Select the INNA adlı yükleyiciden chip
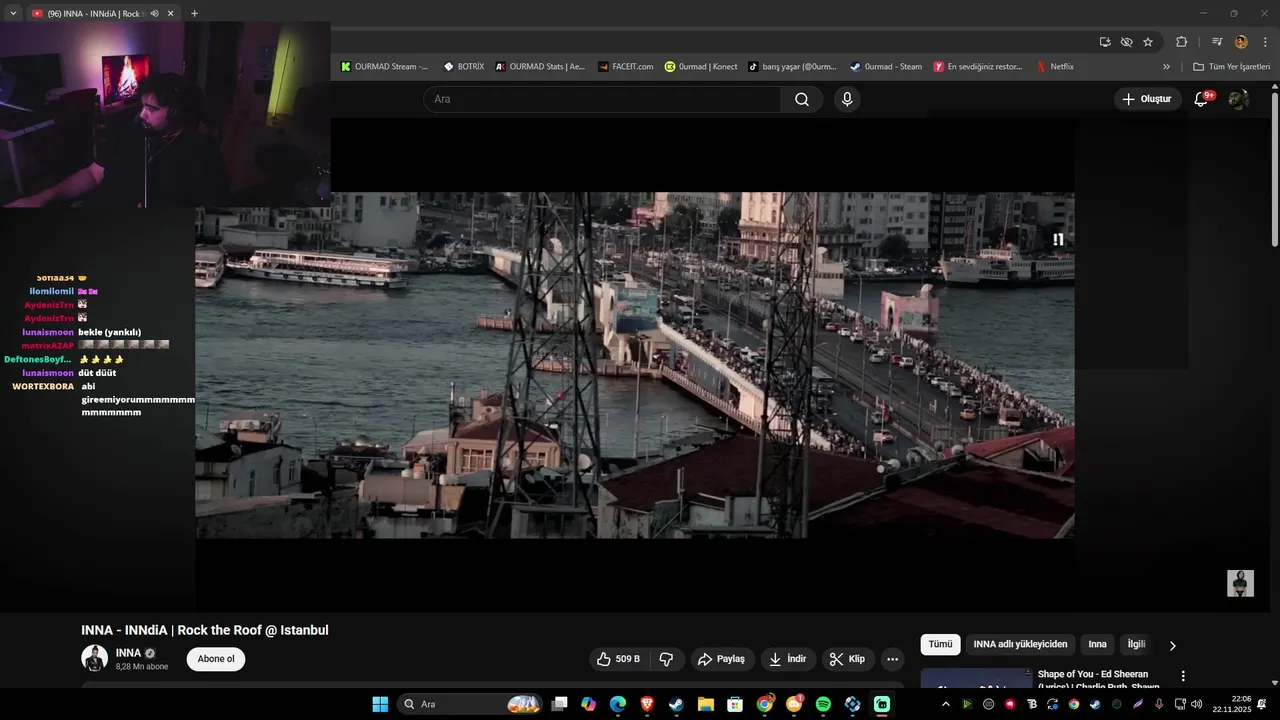Image resolution: width=1280 pixels, height=720 pixels. coord(1020,644)
